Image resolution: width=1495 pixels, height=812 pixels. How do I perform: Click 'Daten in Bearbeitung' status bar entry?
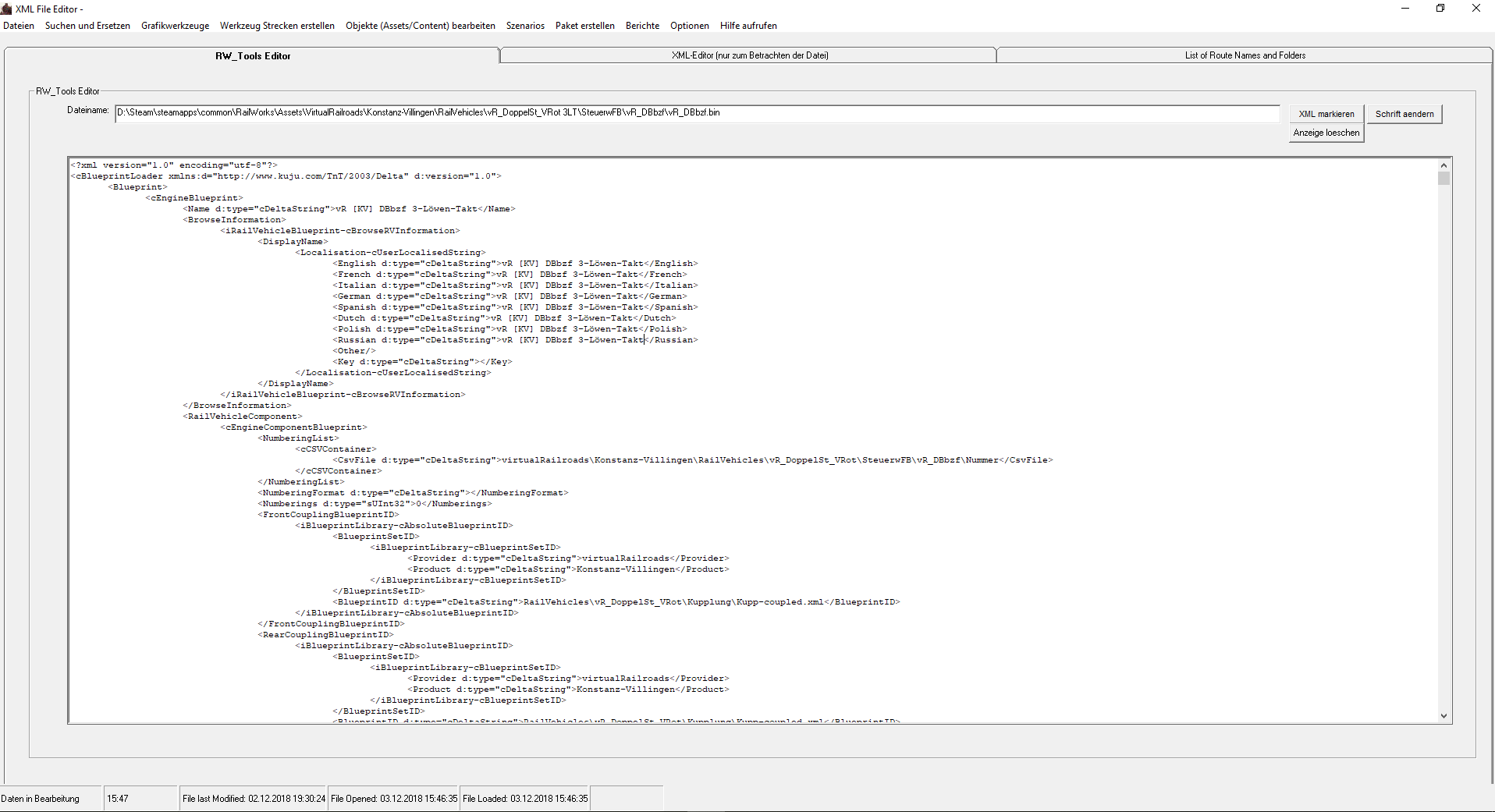[x=41, y=799]
